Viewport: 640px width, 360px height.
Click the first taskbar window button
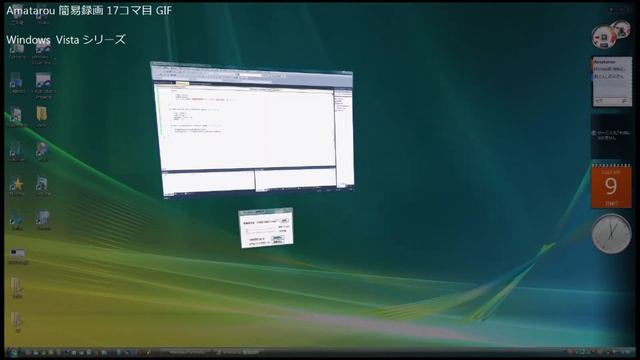(x=187, y=352)
